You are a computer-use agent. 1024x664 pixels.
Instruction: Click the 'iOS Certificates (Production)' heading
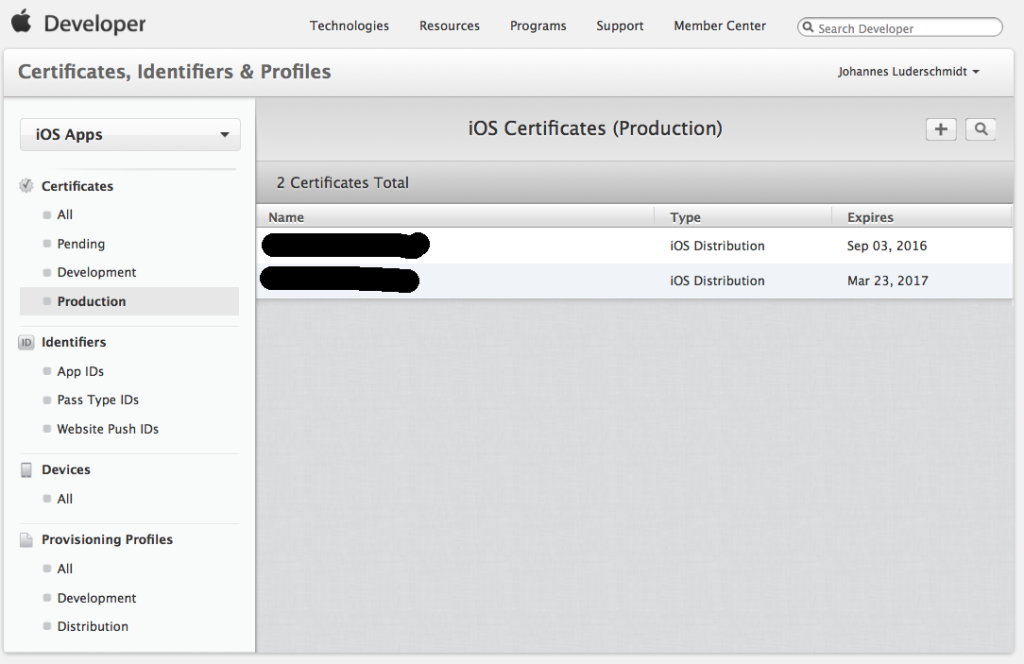point(595,129)
